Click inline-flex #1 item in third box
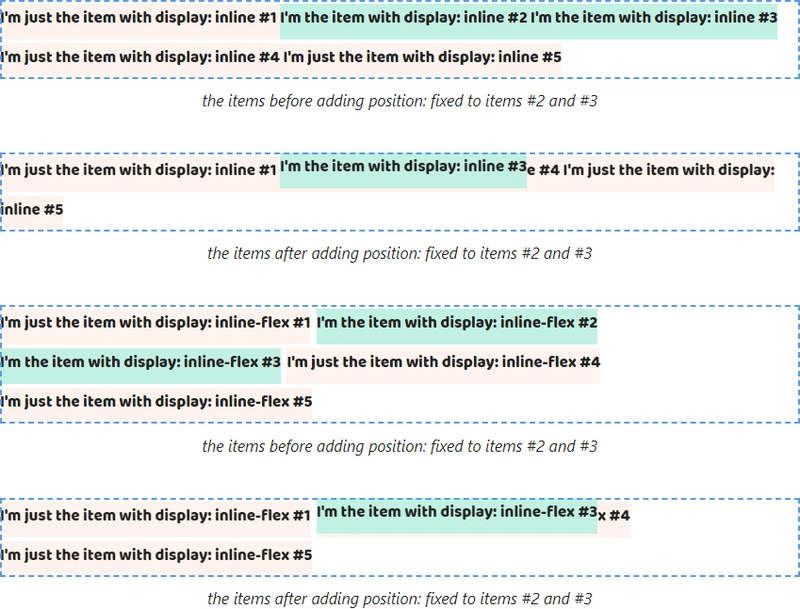The width and height of the screenshot is (800, 609). (x=155, y=326)
